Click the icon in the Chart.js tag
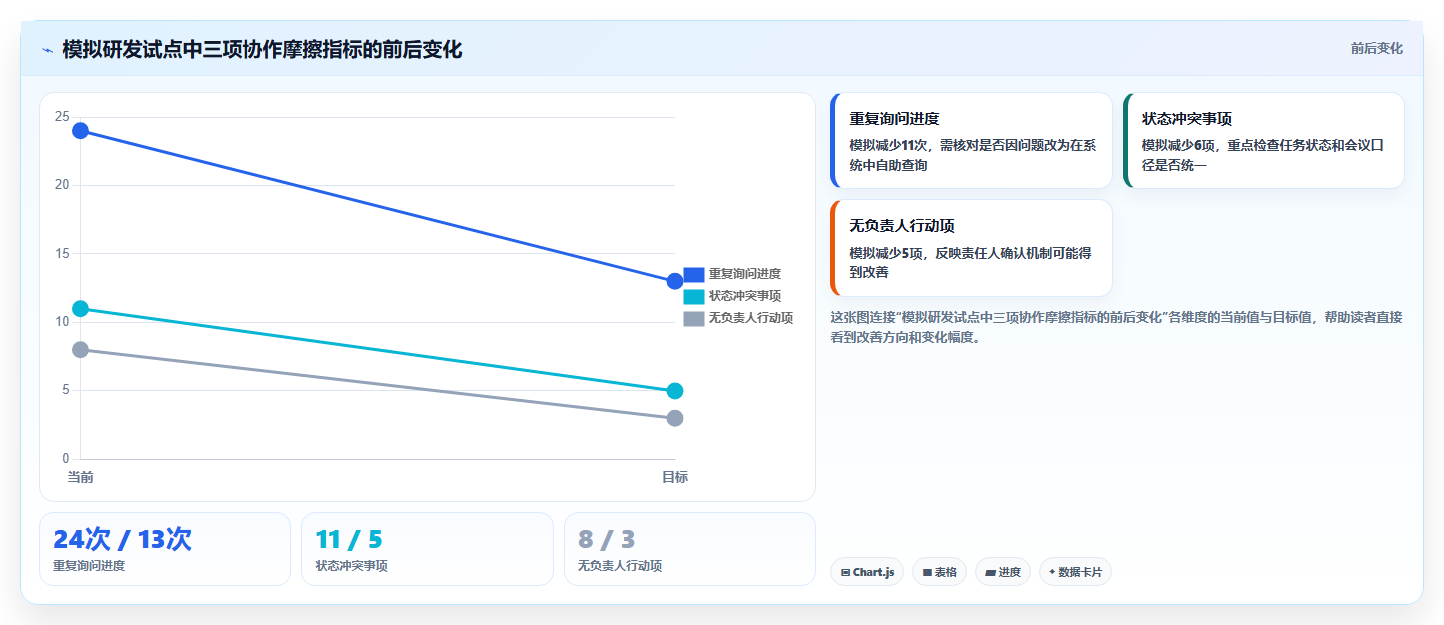The image size is (1444, 625). point(846,573)
